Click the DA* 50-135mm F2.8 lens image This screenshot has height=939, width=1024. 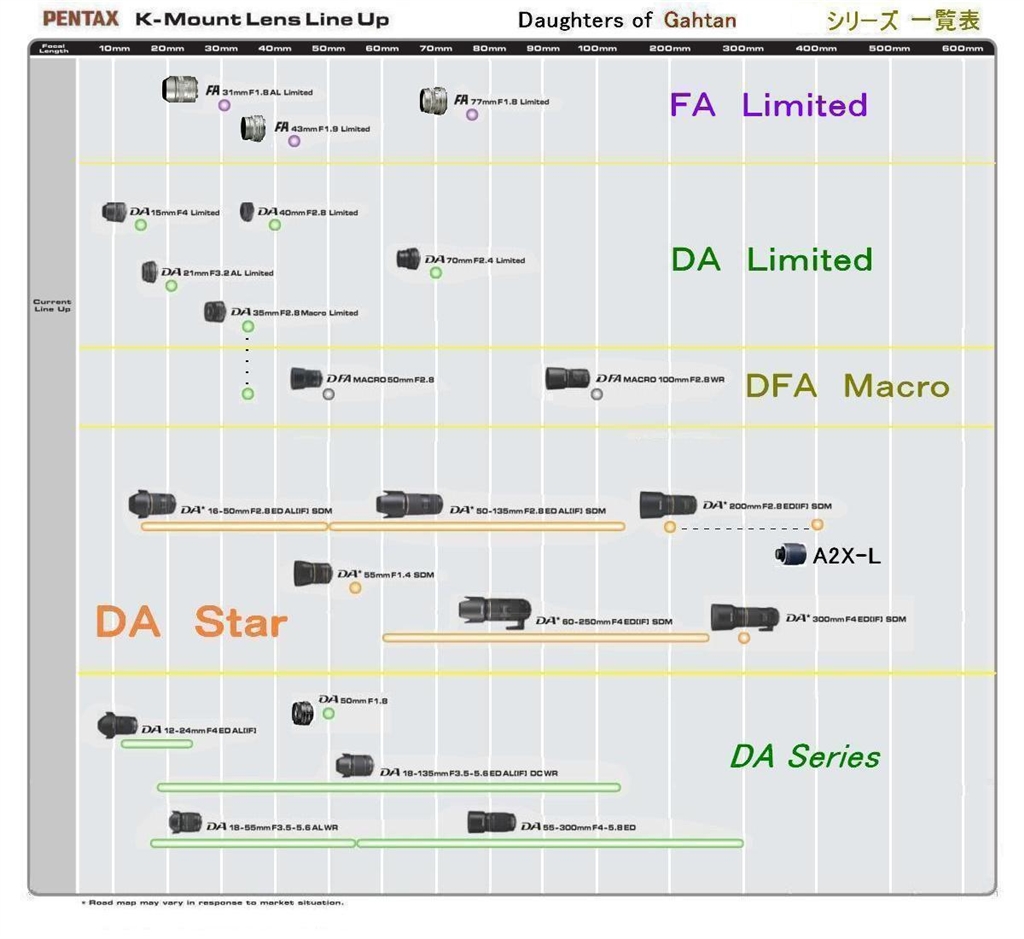[x=409, y=505]
